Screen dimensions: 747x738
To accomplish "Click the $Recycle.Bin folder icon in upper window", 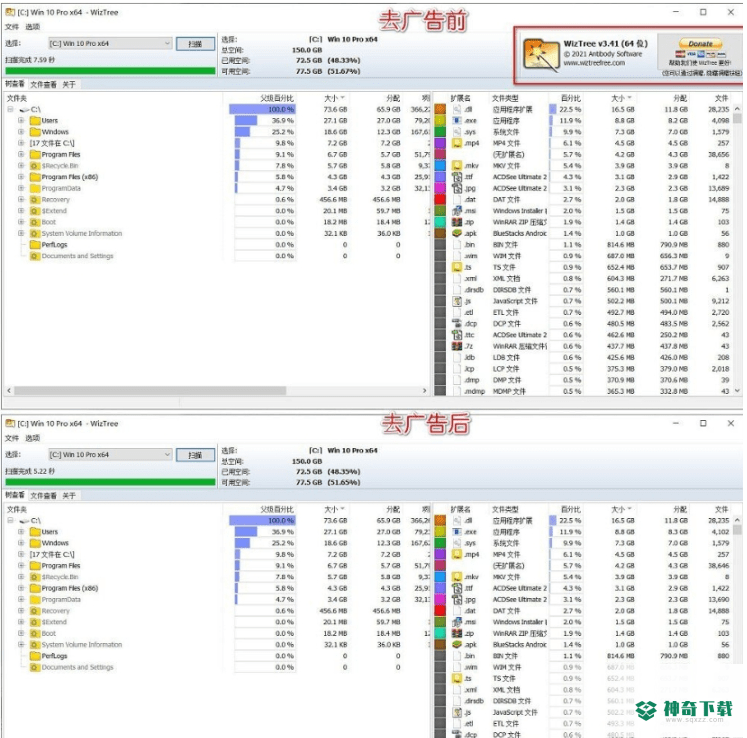I will pyautogui.click(x=35, y=166).
